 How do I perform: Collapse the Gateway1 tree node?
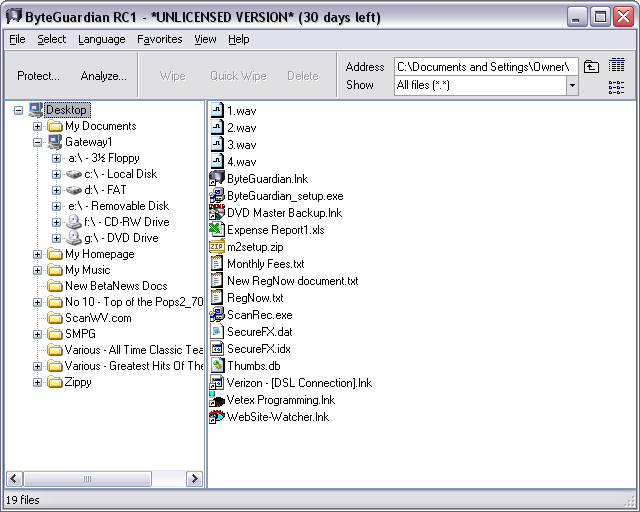tap(37, 142)
